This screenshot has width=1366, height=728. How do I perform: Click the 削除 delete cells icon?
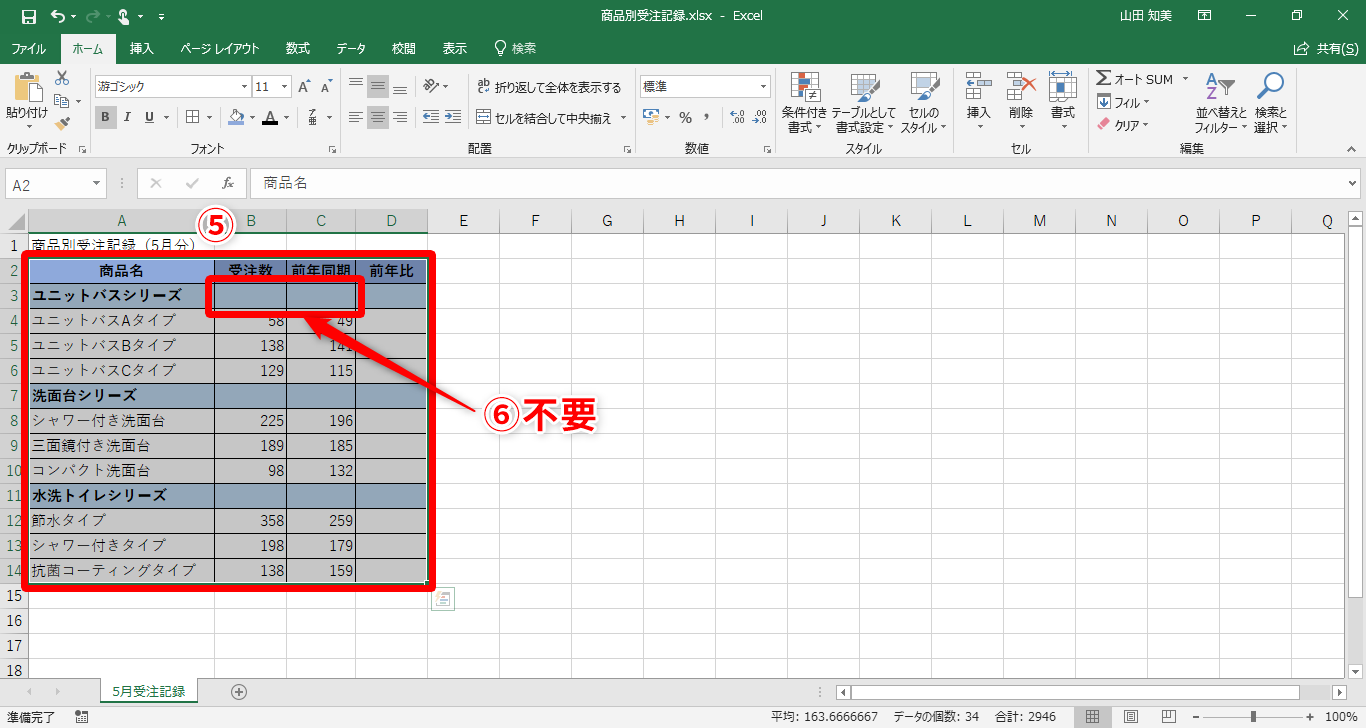tap(1020, 87)
